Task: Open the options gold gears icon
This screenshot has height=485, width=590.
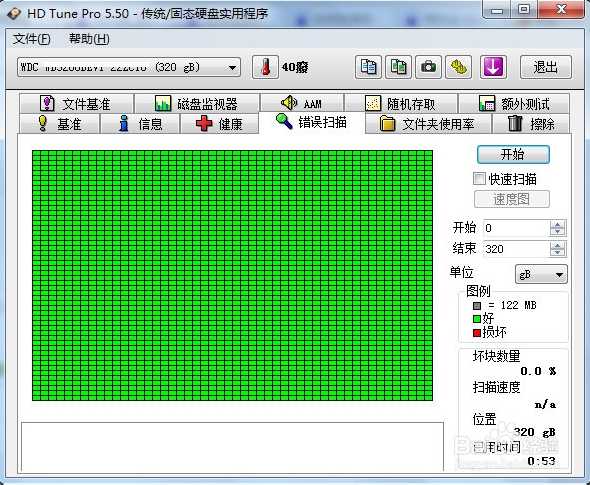Action: [x=459, y=67]
